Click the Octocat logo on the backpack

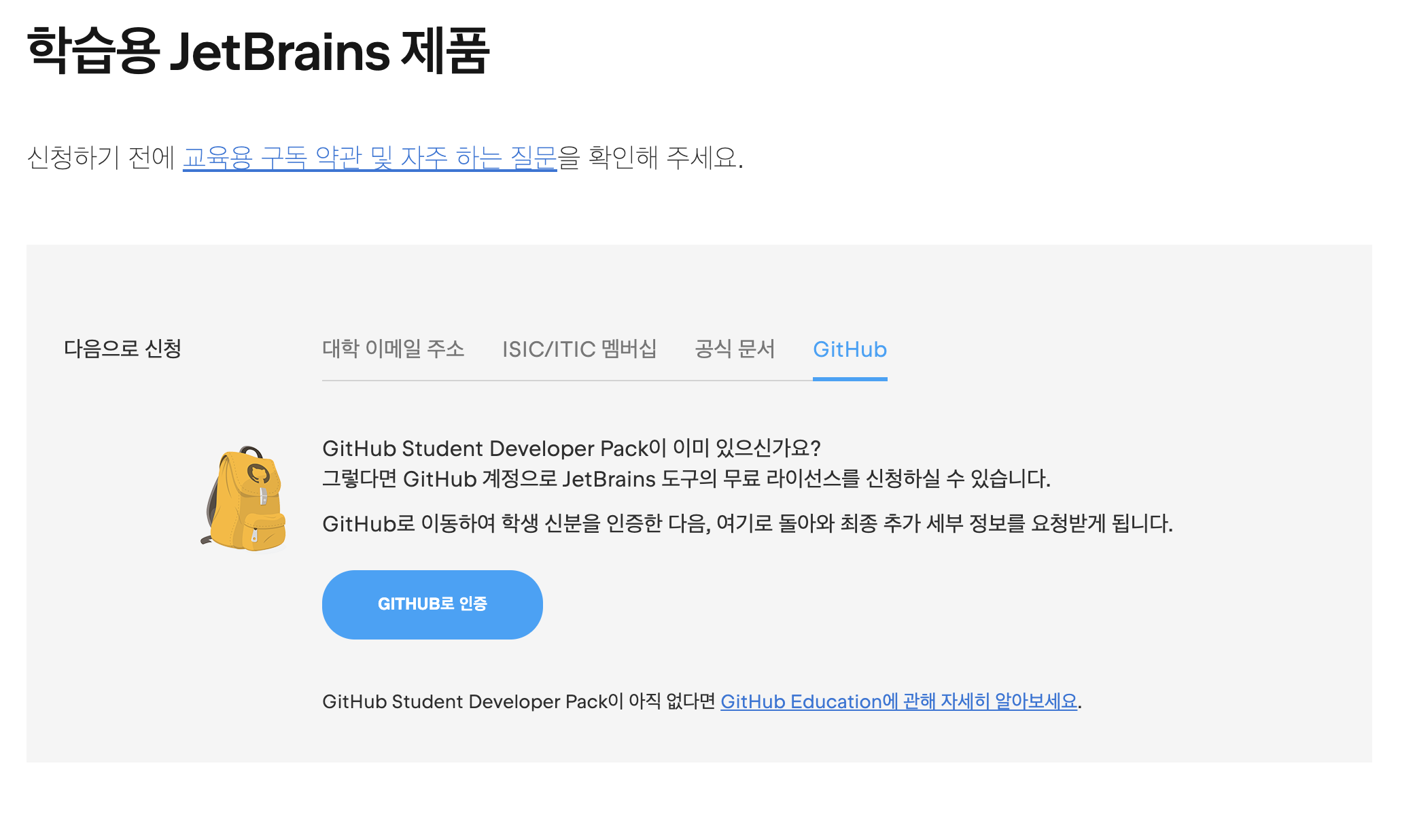click(258, 473)
